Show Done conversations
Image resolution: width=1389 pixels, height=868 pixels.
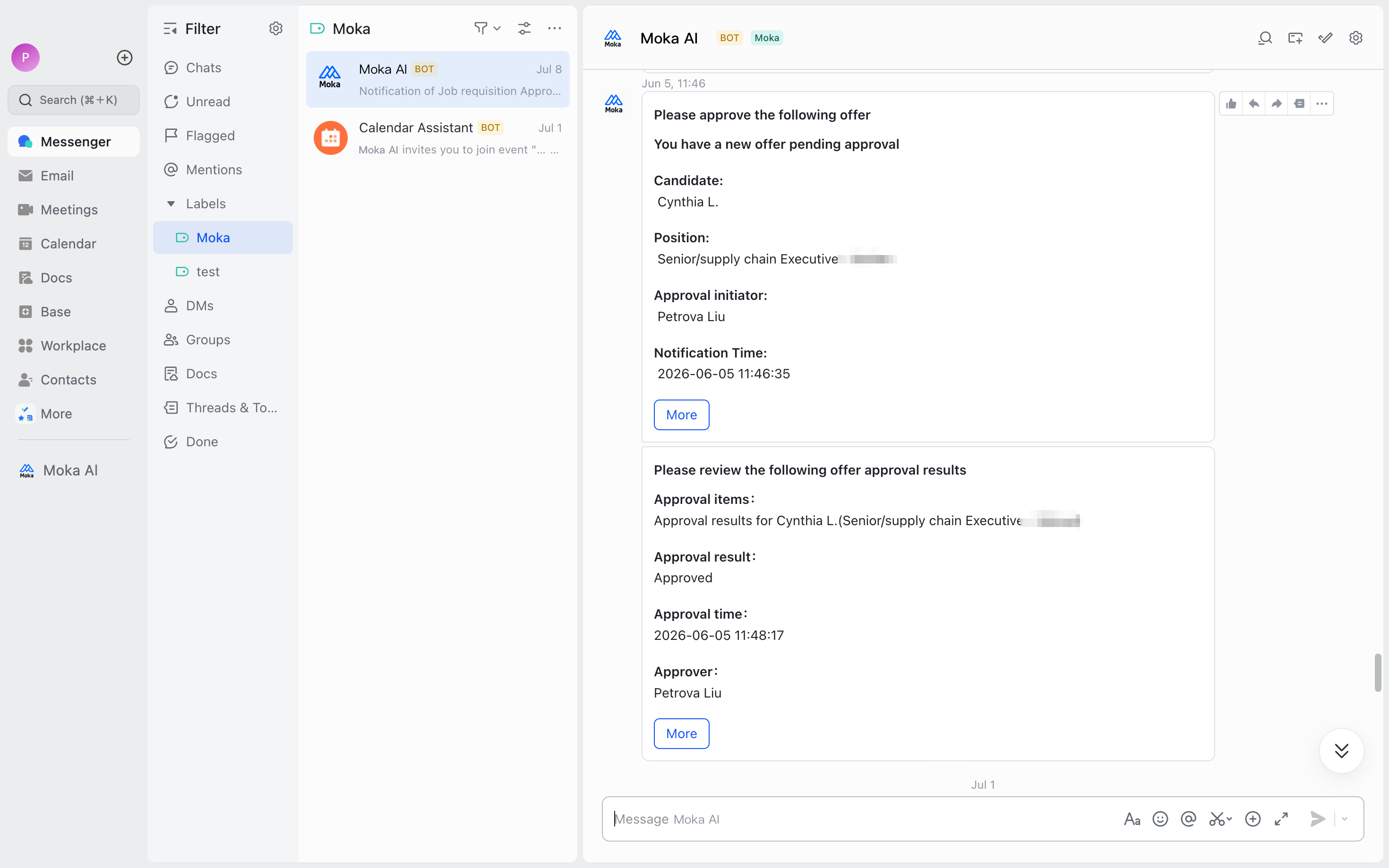[x=223, y=442]
